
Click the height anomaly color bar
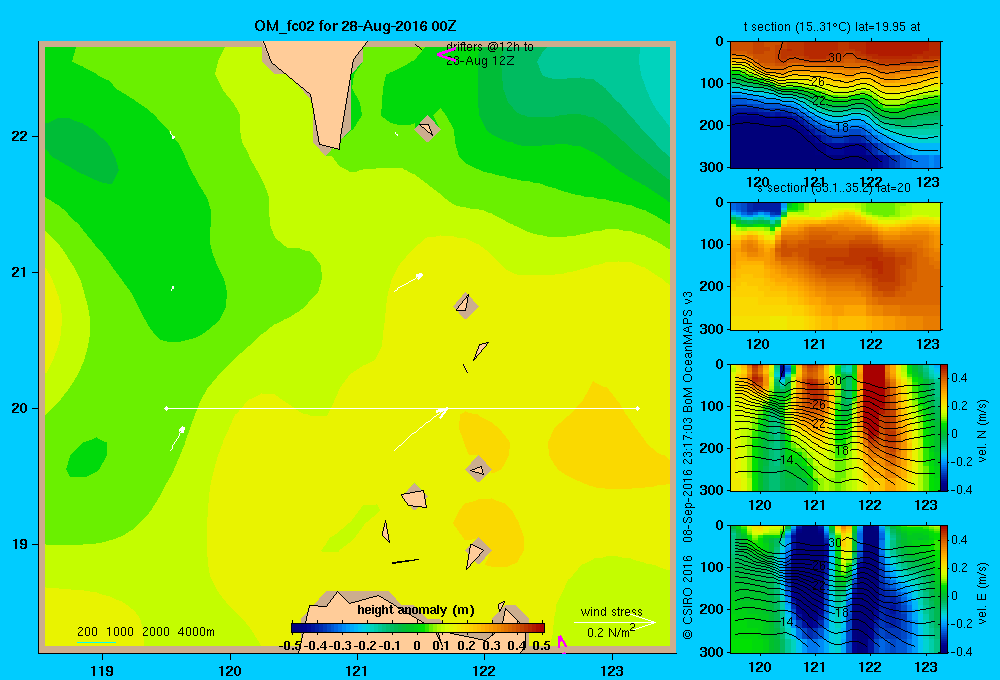[x=418, y=628]
